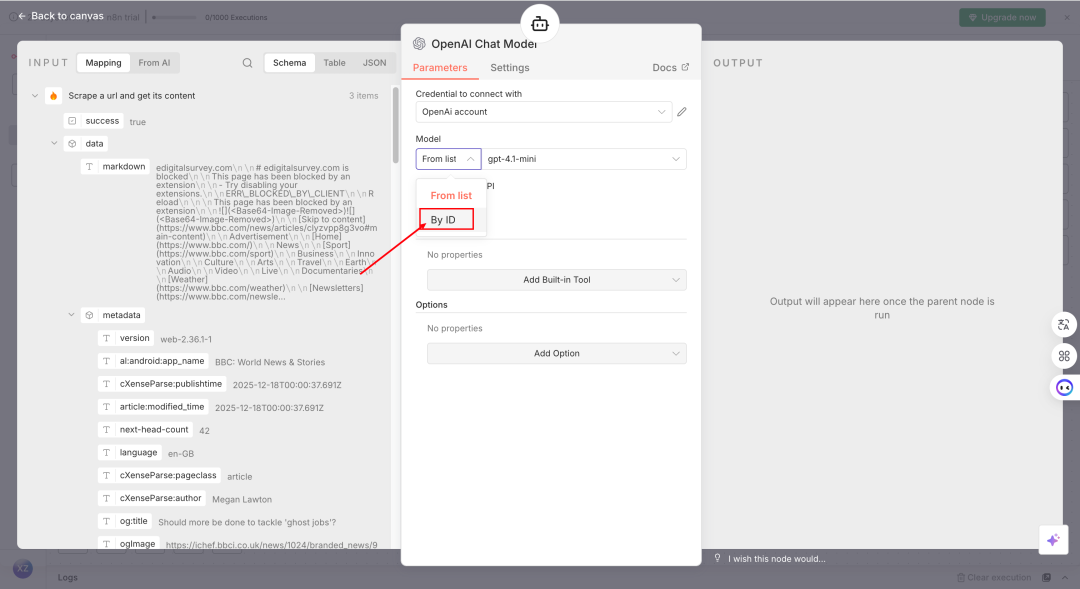Screen dimensions: 1080x589
Task: Collapse the Scrape a url node tree
Action: 35,96
